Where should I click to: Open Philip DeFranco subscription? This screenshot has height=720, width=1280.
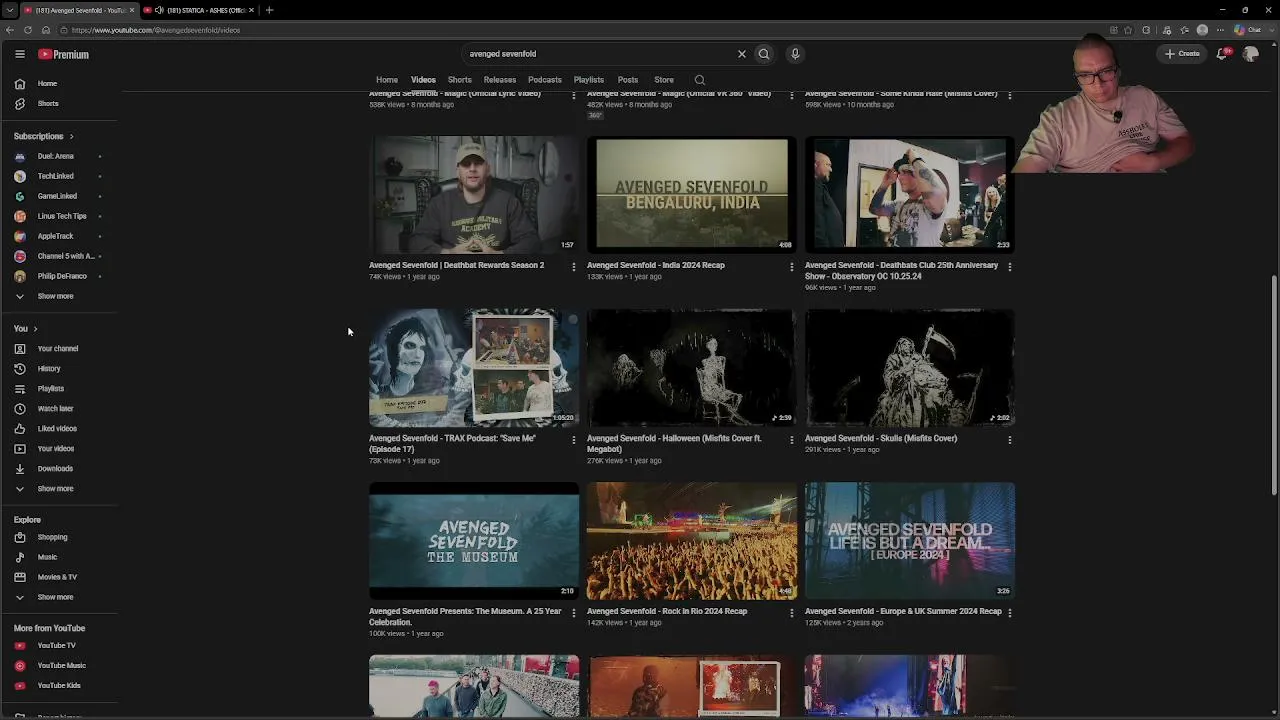[60, 277]
